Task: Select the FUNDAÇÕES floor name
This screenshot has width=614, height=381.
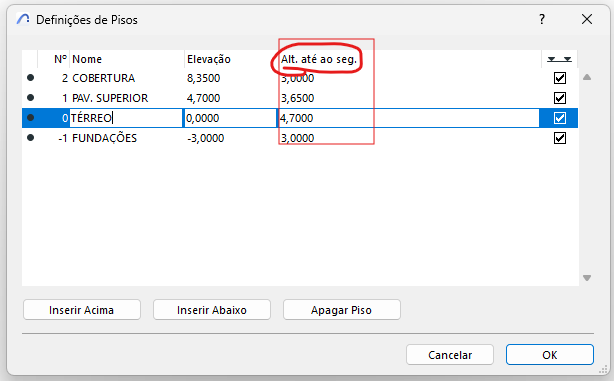Action: [x=105, y=137]
